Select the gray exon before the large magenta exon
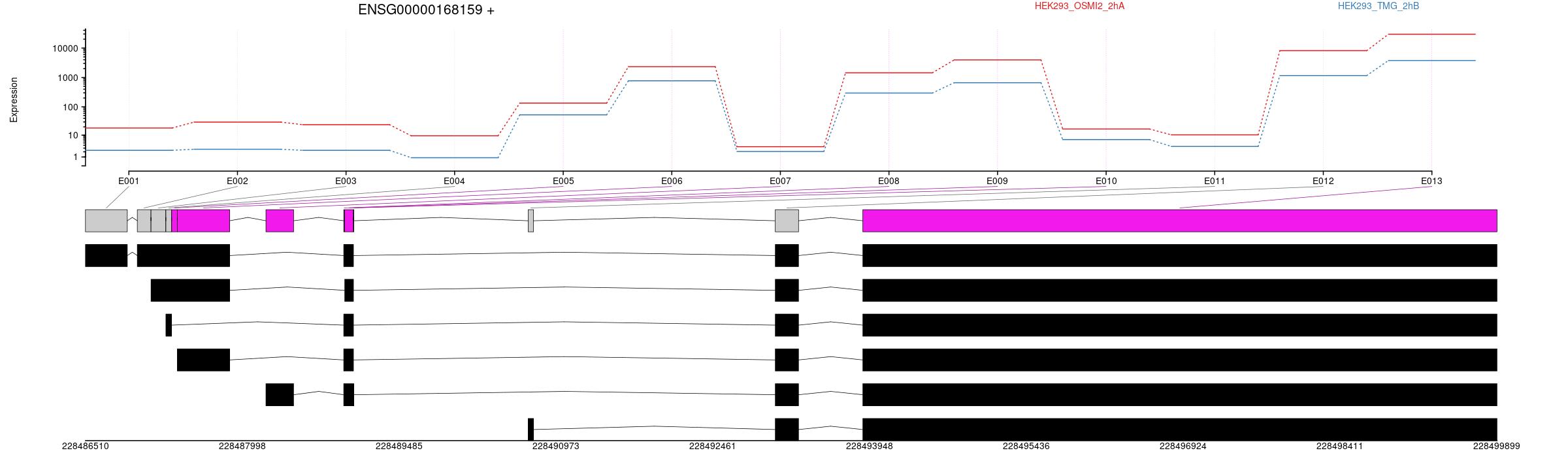This screenshot has height=457, width=1568. 787,221
